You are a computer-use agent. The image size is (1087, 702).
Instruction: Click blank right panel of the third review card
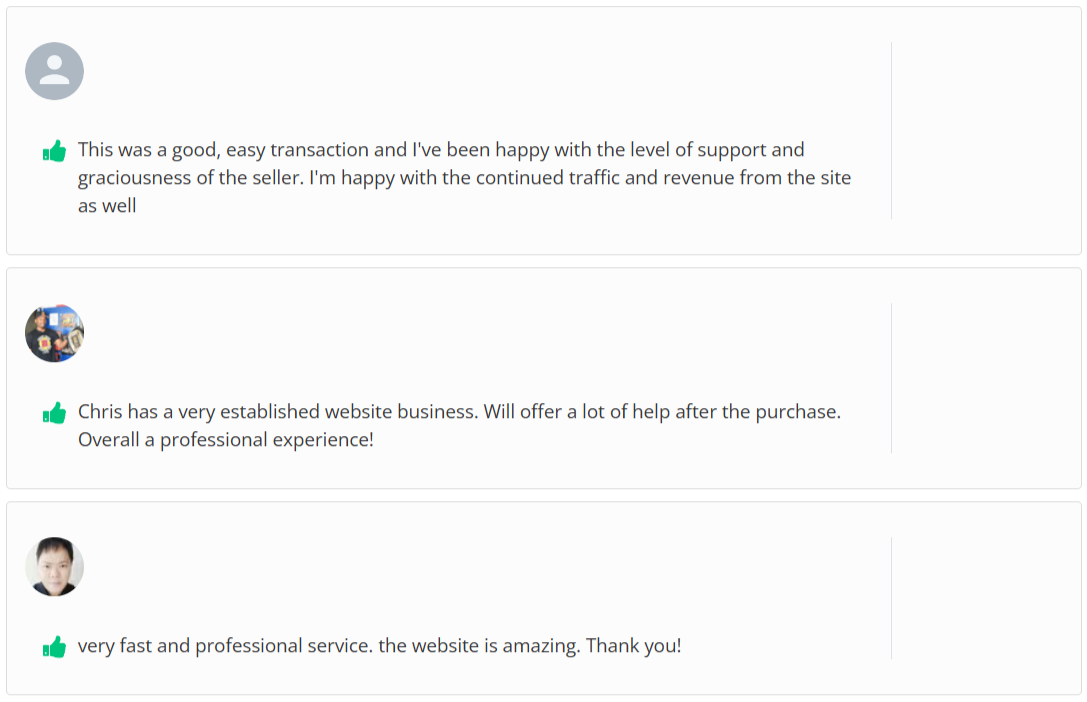(984, 598)
